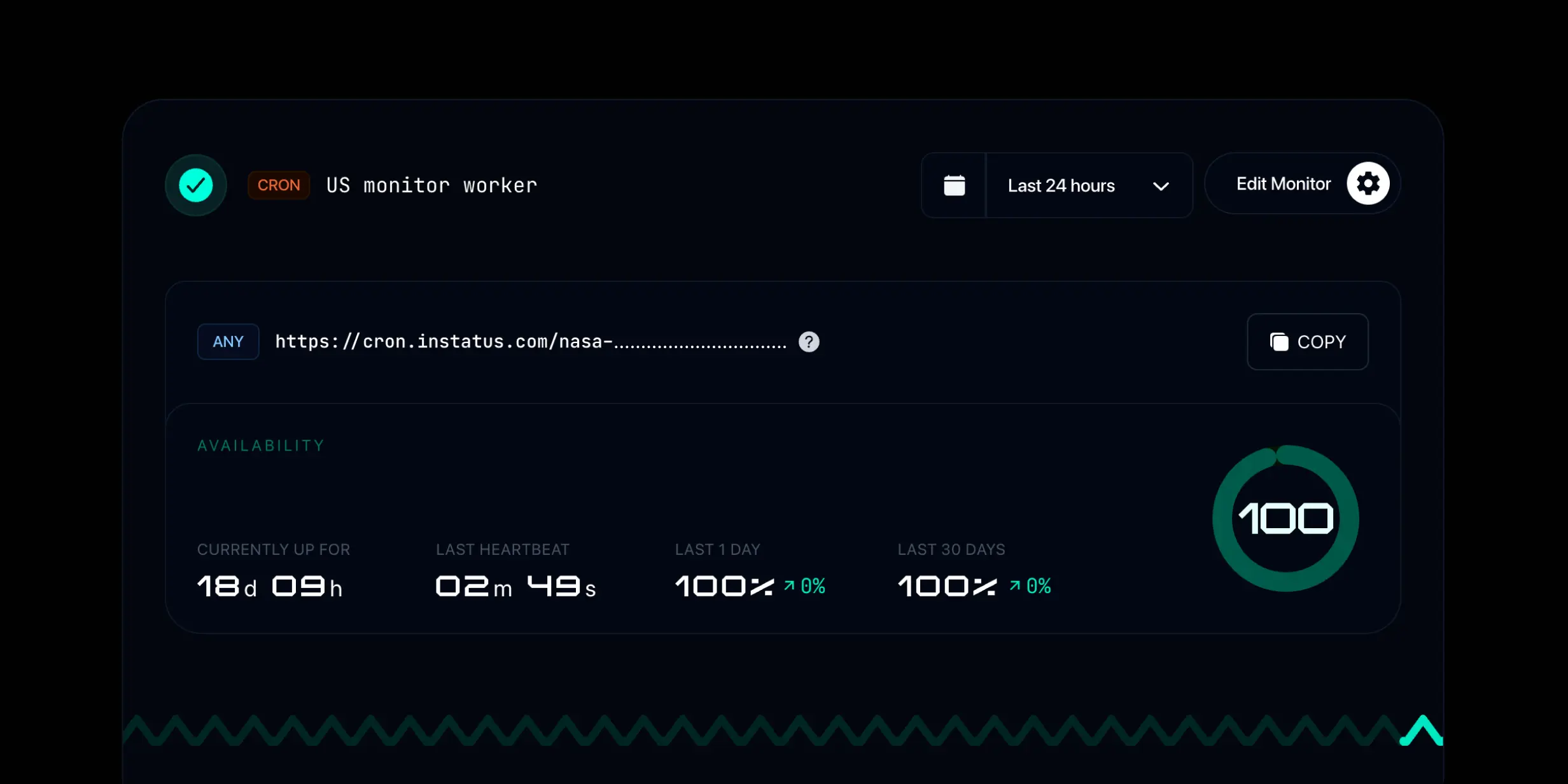This screenshot has width=1568, height=784.
Task: Click the dropdown chevron arrow
Action: click(x=1161, y=186)
